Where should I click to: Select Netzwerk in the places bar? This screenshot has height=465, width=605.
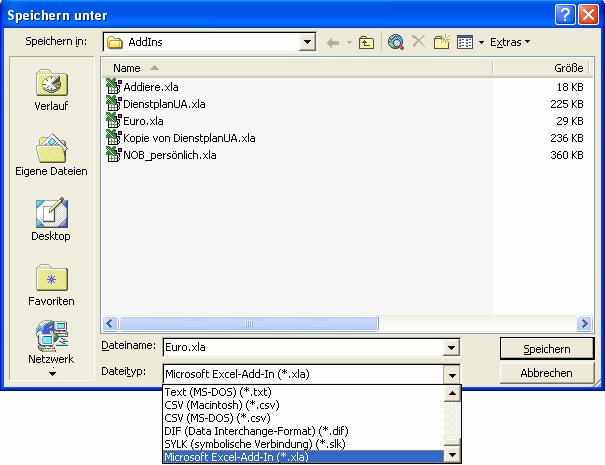51,345
